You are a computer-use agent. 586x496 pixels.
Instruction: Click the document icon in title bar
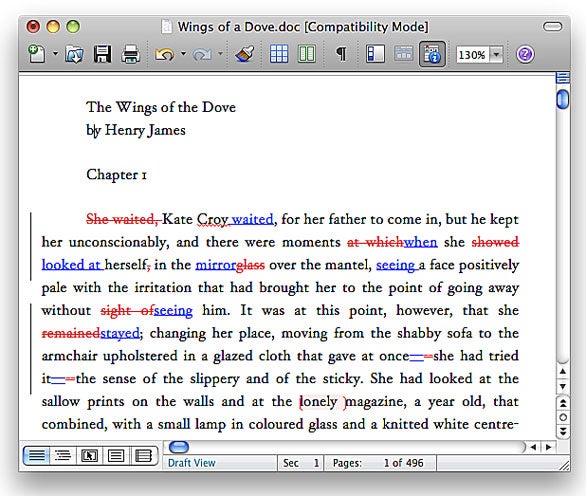click(x=166, y=27)
